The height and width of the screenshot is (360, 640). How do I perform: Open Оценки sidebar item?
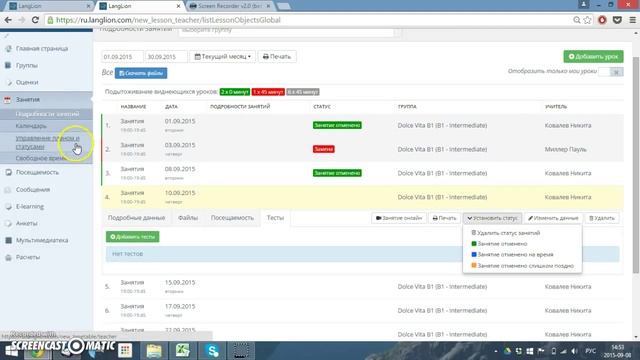click(x=27, y=82)
